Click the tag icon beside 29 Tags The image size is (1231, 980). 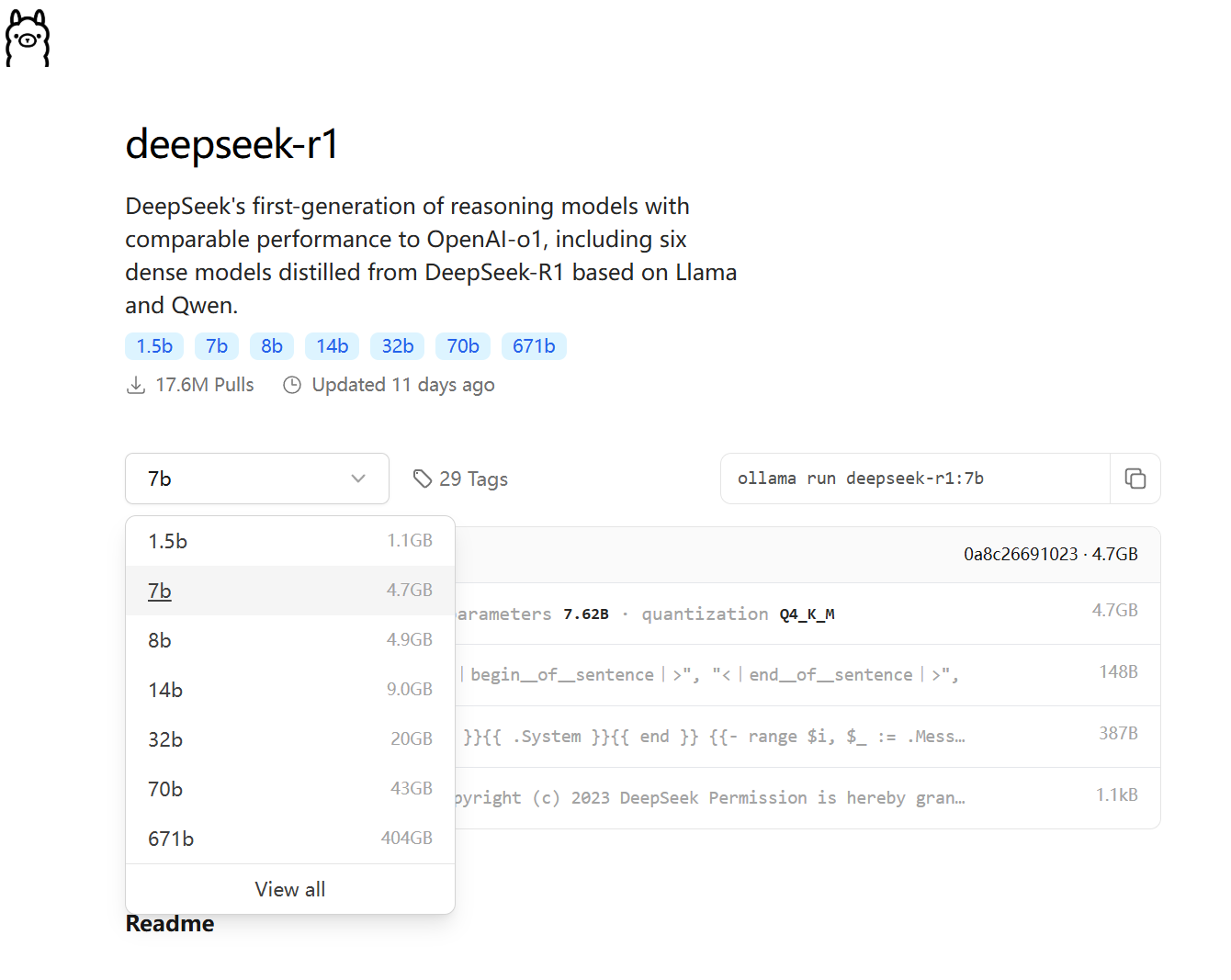423,479
